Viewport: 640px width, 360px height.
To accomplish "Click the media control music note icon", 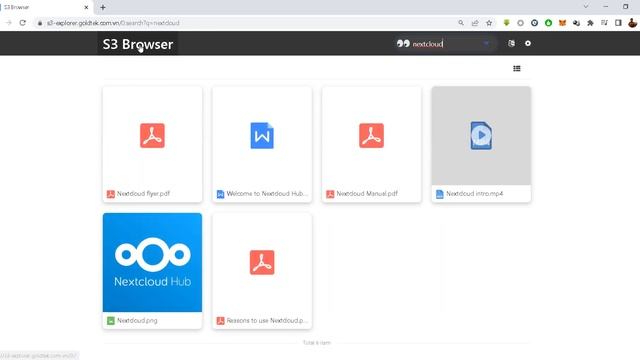I will coord(604,23).
